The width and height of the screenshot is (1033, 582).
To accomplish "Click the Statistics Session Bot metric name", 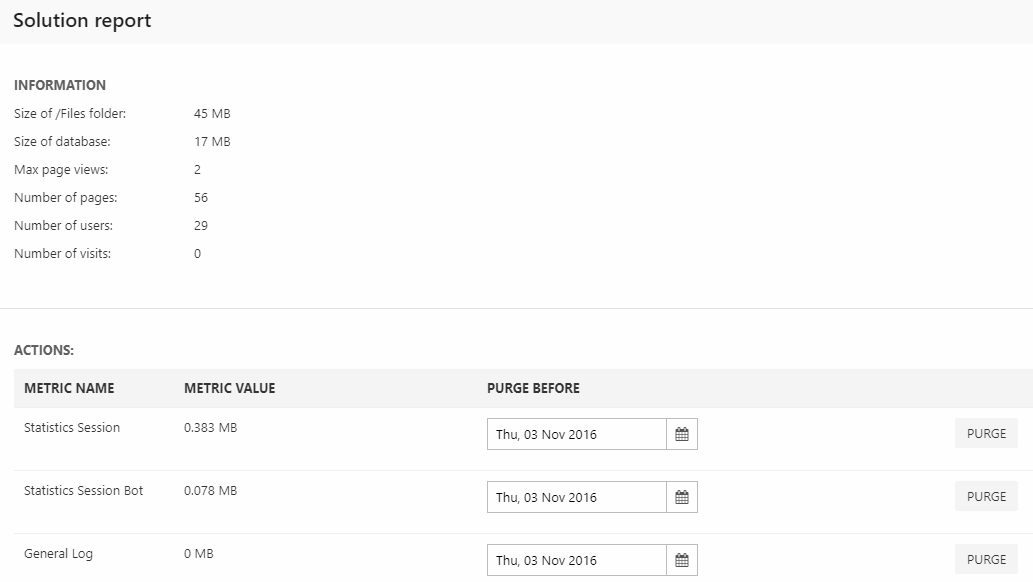I will point(83,491).
